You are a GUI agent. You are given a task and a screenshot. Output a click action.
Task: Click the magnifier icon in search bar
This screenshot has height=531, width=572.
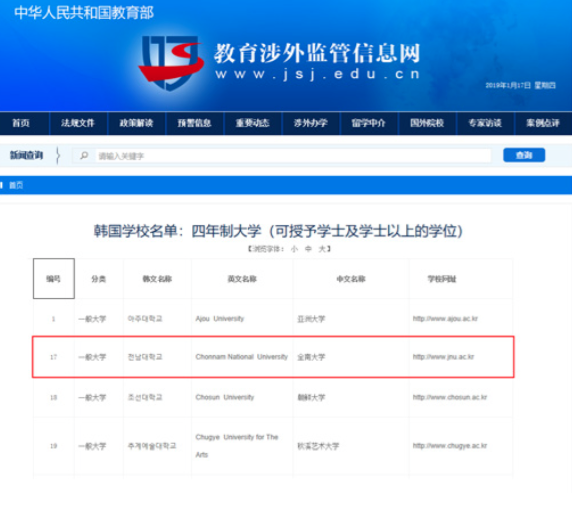click(84, 156)
